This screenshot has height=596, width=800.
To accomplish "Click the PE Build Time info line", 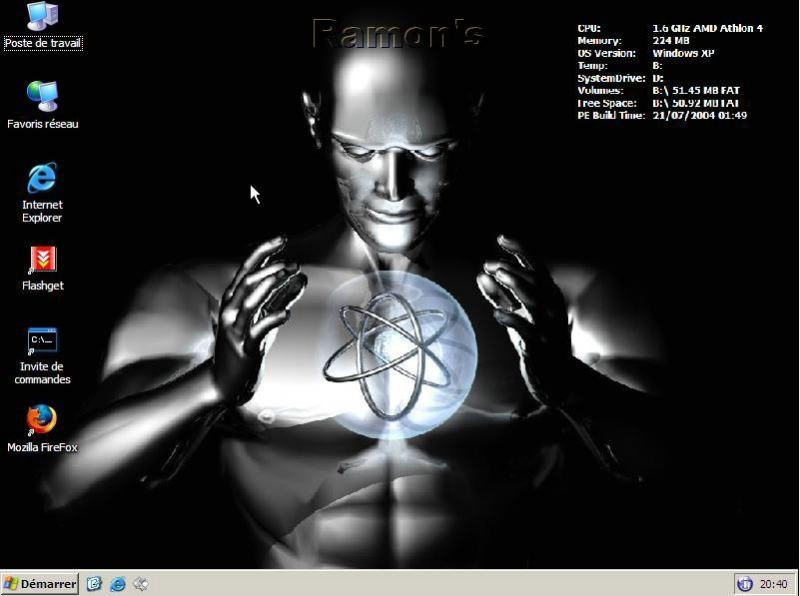I will pyautogui.click(x=662, y=115).
